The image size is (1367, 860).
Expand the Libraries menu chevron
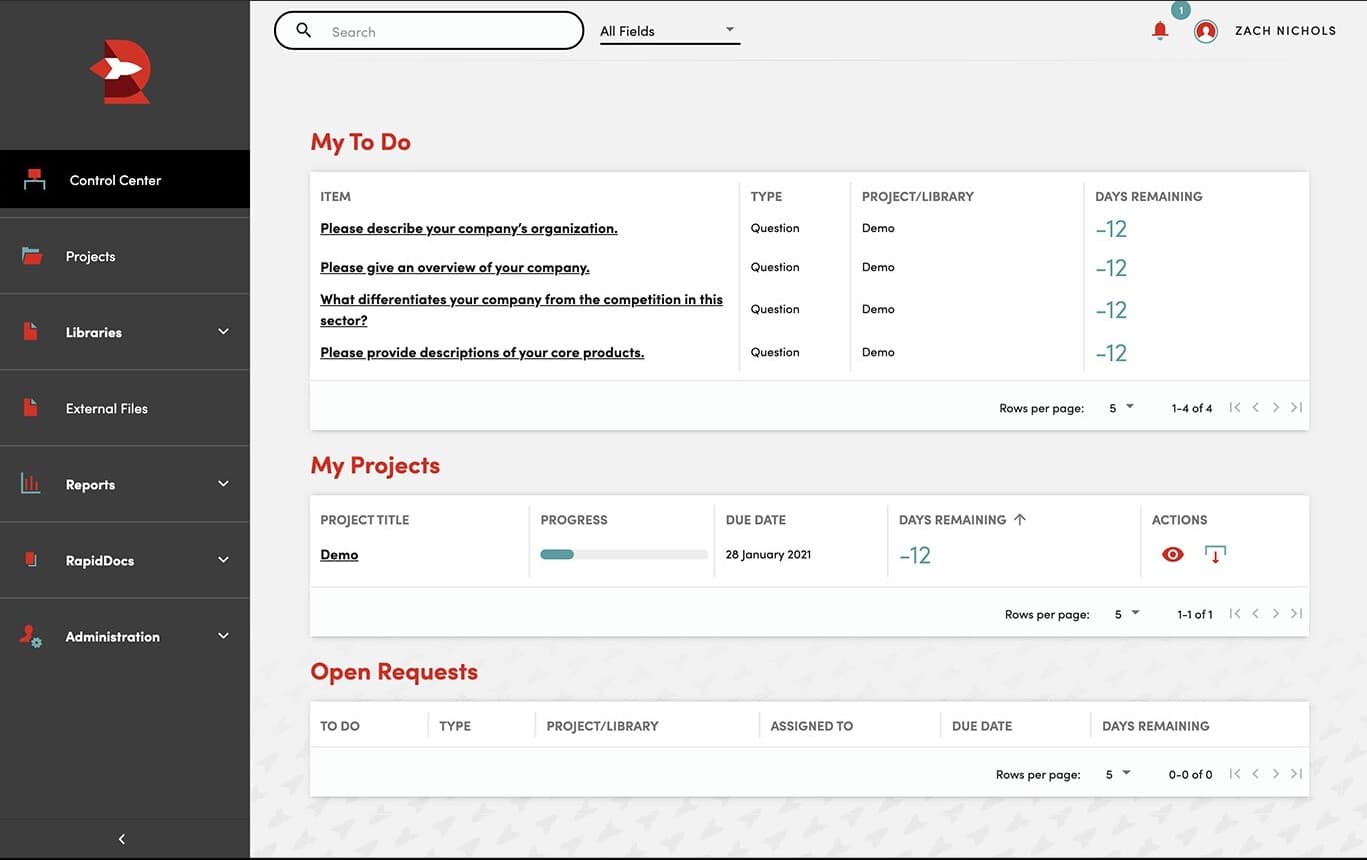click(223, 332)
